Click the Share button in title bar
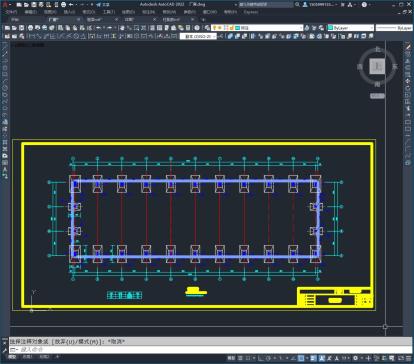Image resolution: width=414 pixels, height=364 pixels. pos(103,5)
